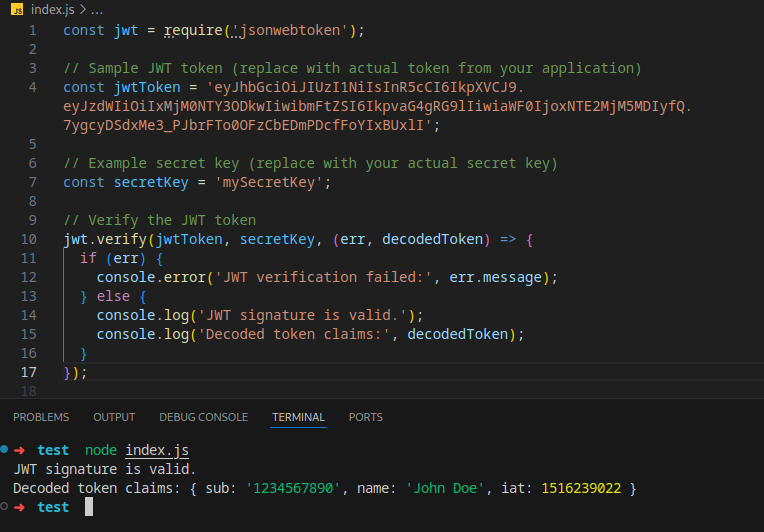
Task: Click err.message on line 12
Action: coord(495,277)
